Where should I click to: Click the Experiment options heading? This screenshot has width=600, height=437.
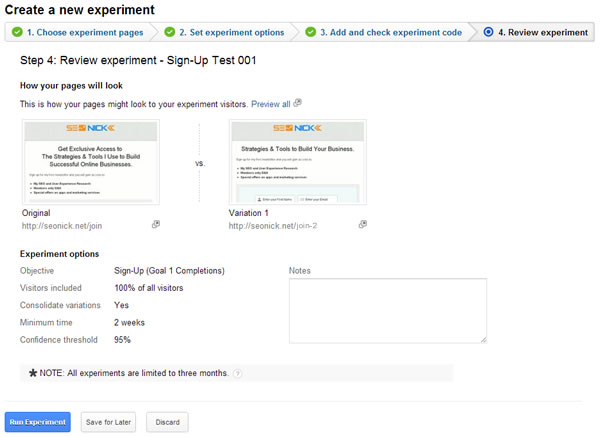click(59, 254)
